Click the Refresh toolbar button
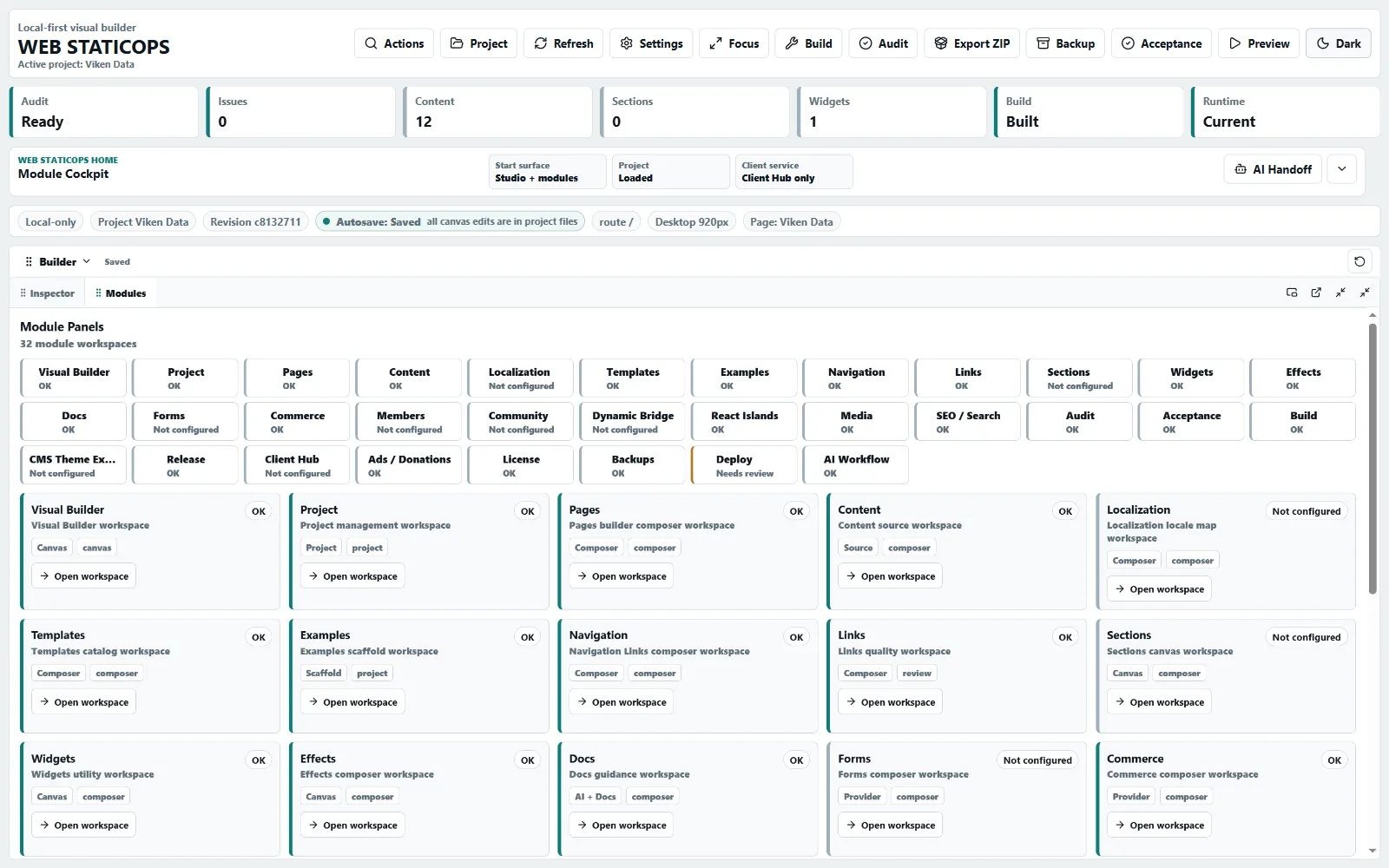This screenshot has width=1389, height=868. (563, 43)
